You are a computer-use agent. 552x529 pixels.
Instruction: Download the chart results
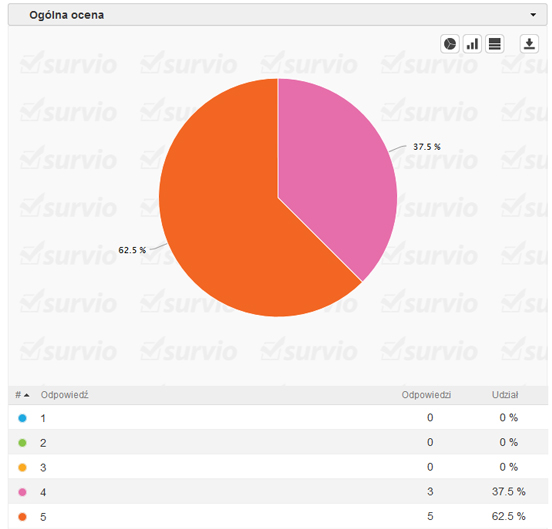[529, 44]
